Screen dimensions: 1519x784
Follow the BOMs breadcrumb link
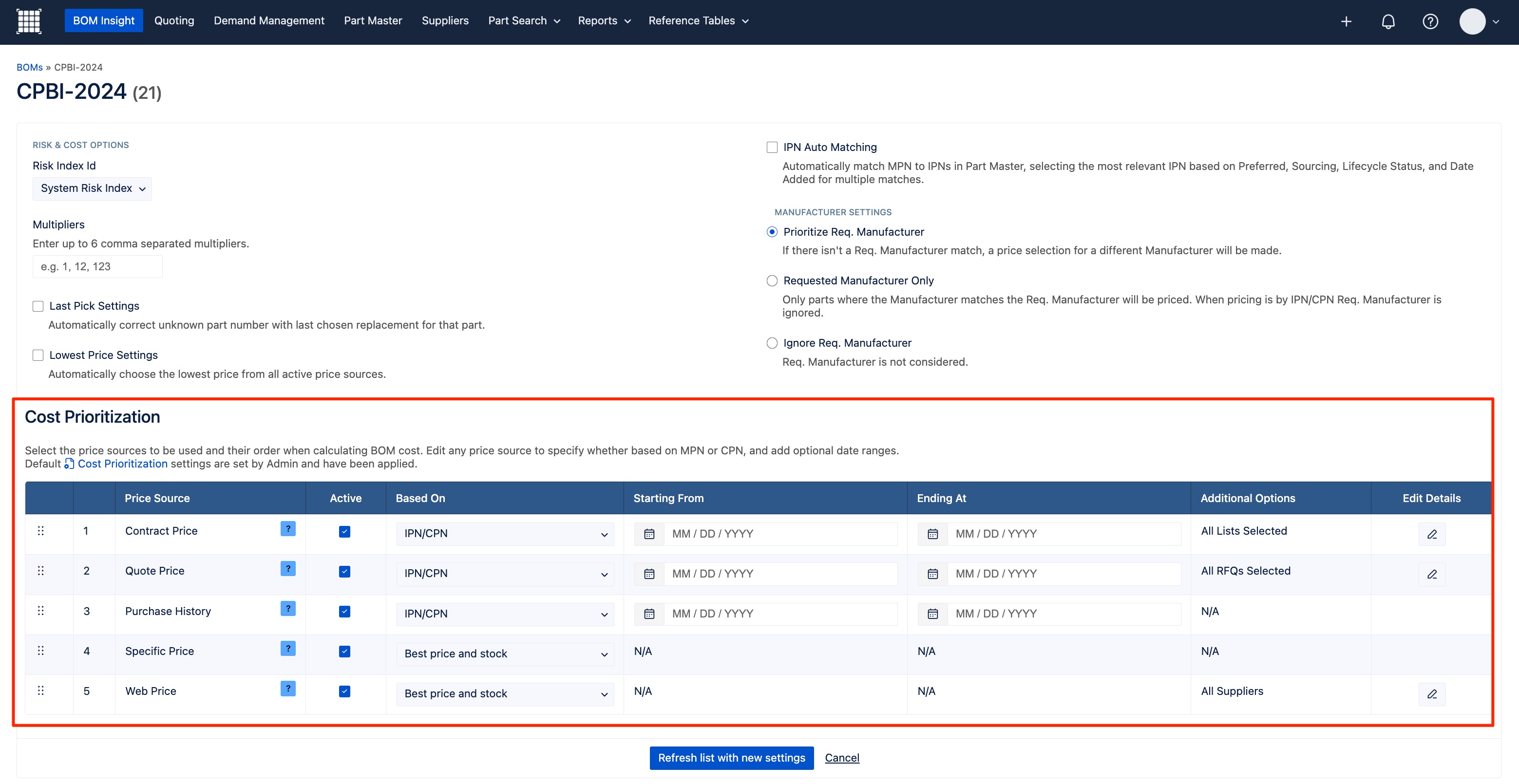[x=30, y=67]
